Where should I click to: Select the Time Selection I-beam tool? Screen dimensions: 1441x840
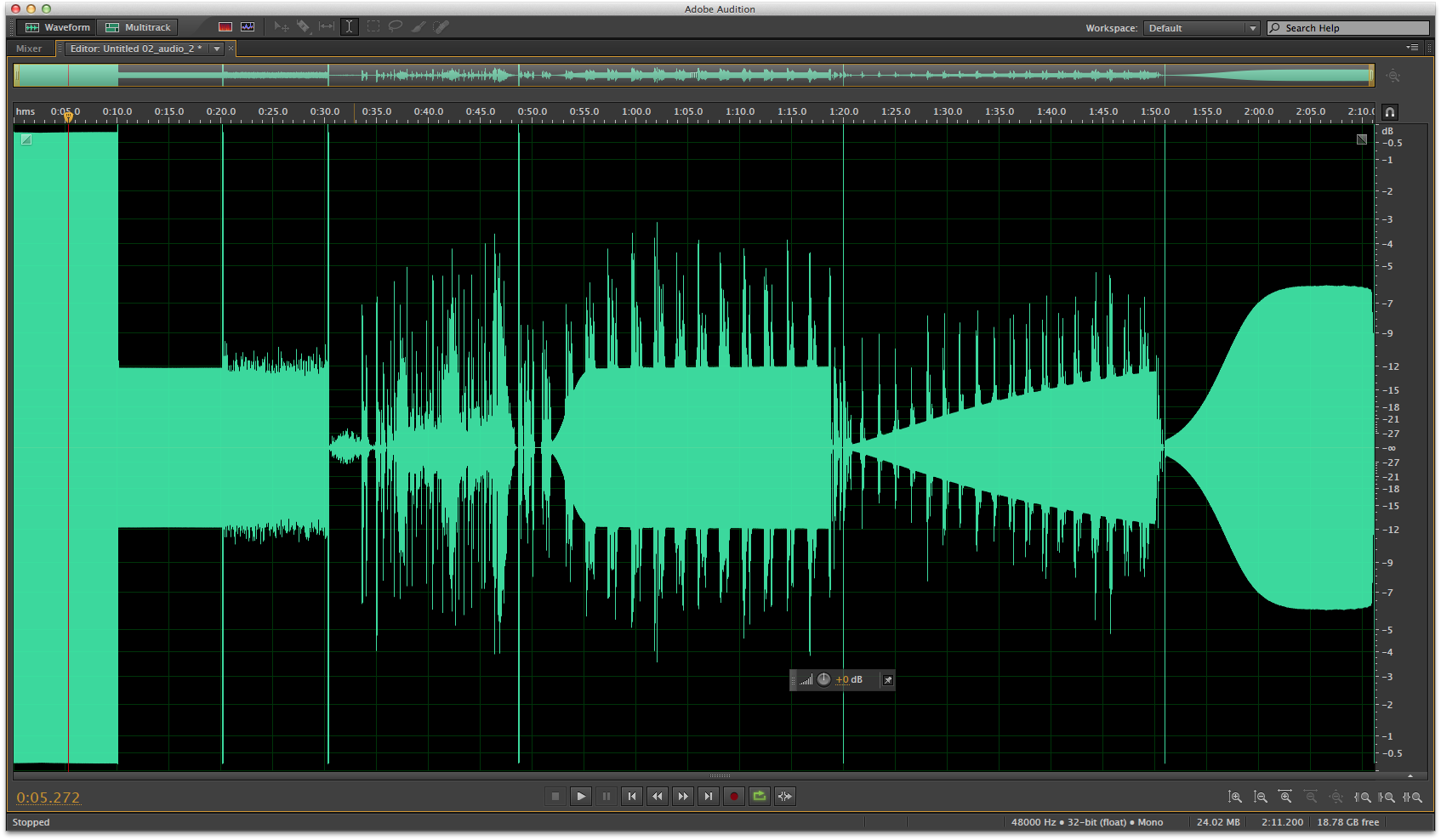click(x=349, y=27)
